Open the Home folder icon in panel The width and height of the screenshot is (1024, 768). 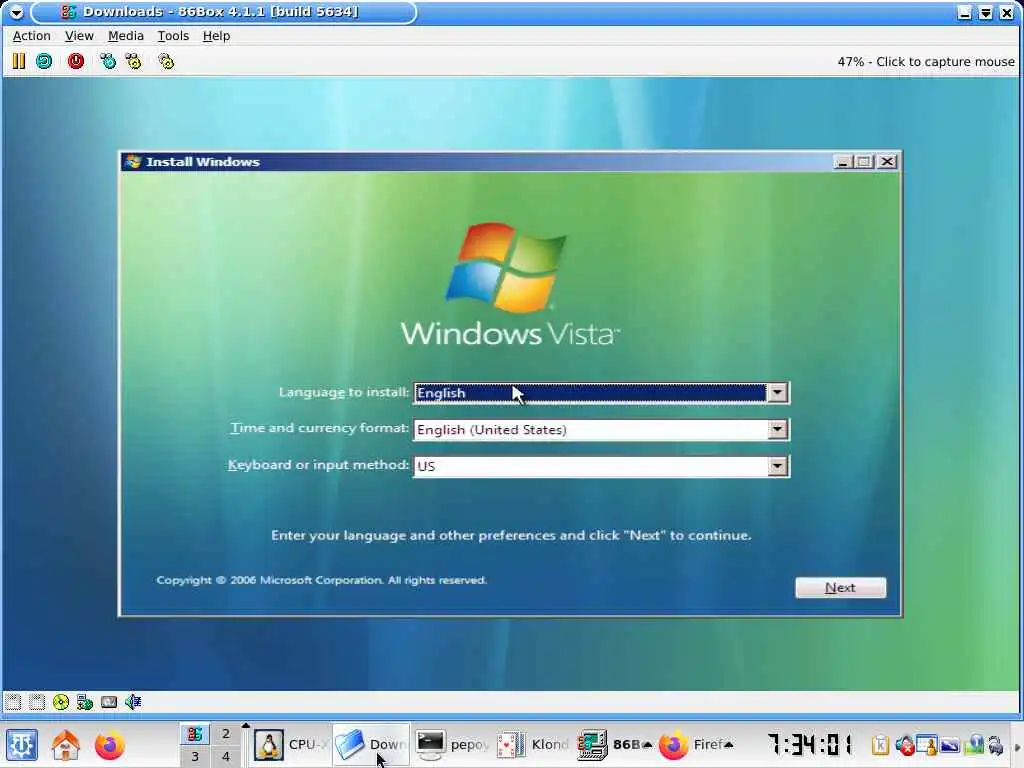point(65,745)
